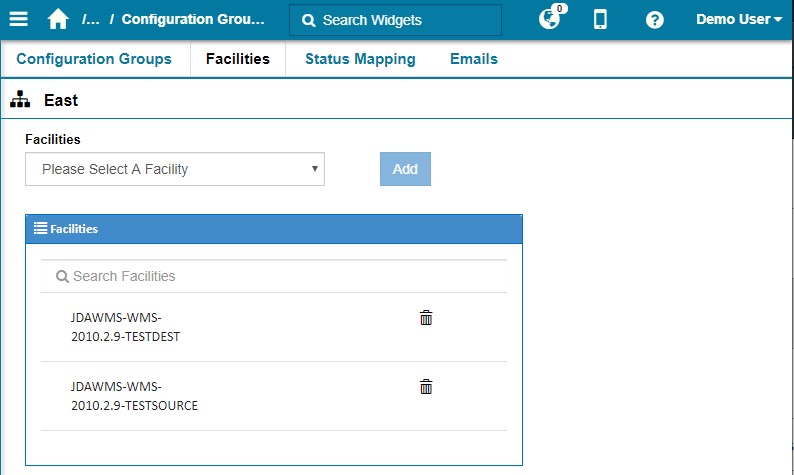The image size is (794, 475).
Task: Select the Facilities tab
Action: point(237,59)
